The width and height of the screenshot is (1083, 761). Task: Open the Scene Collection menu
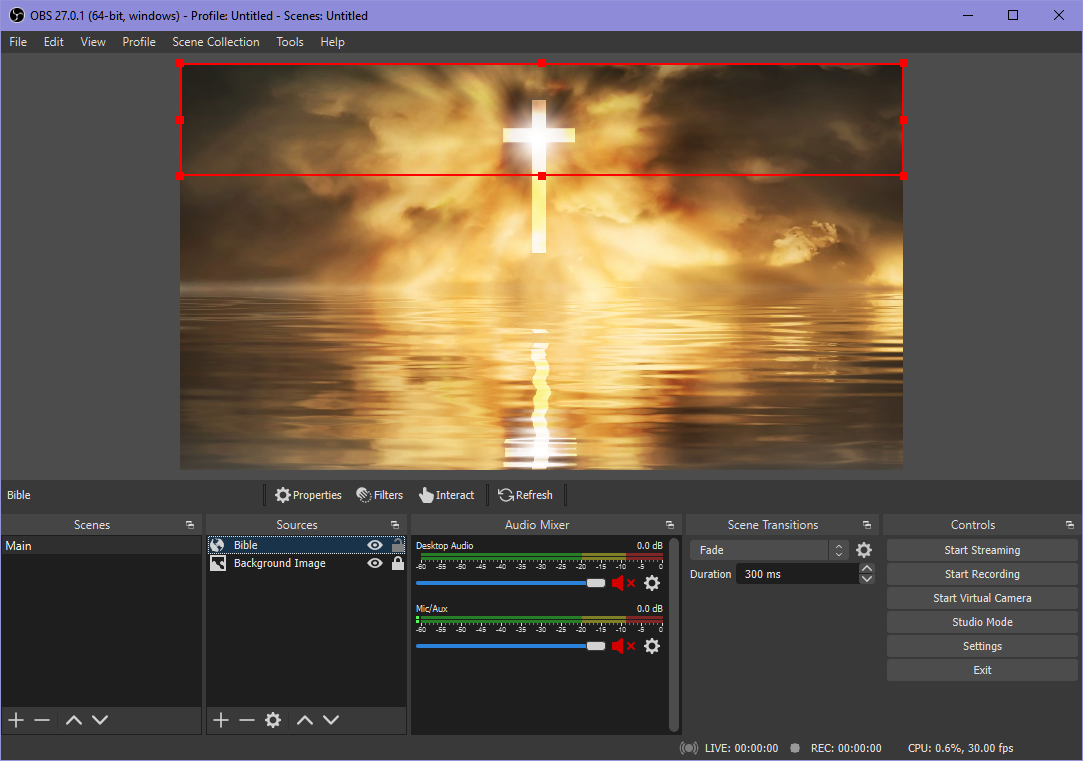pos(216,41)
